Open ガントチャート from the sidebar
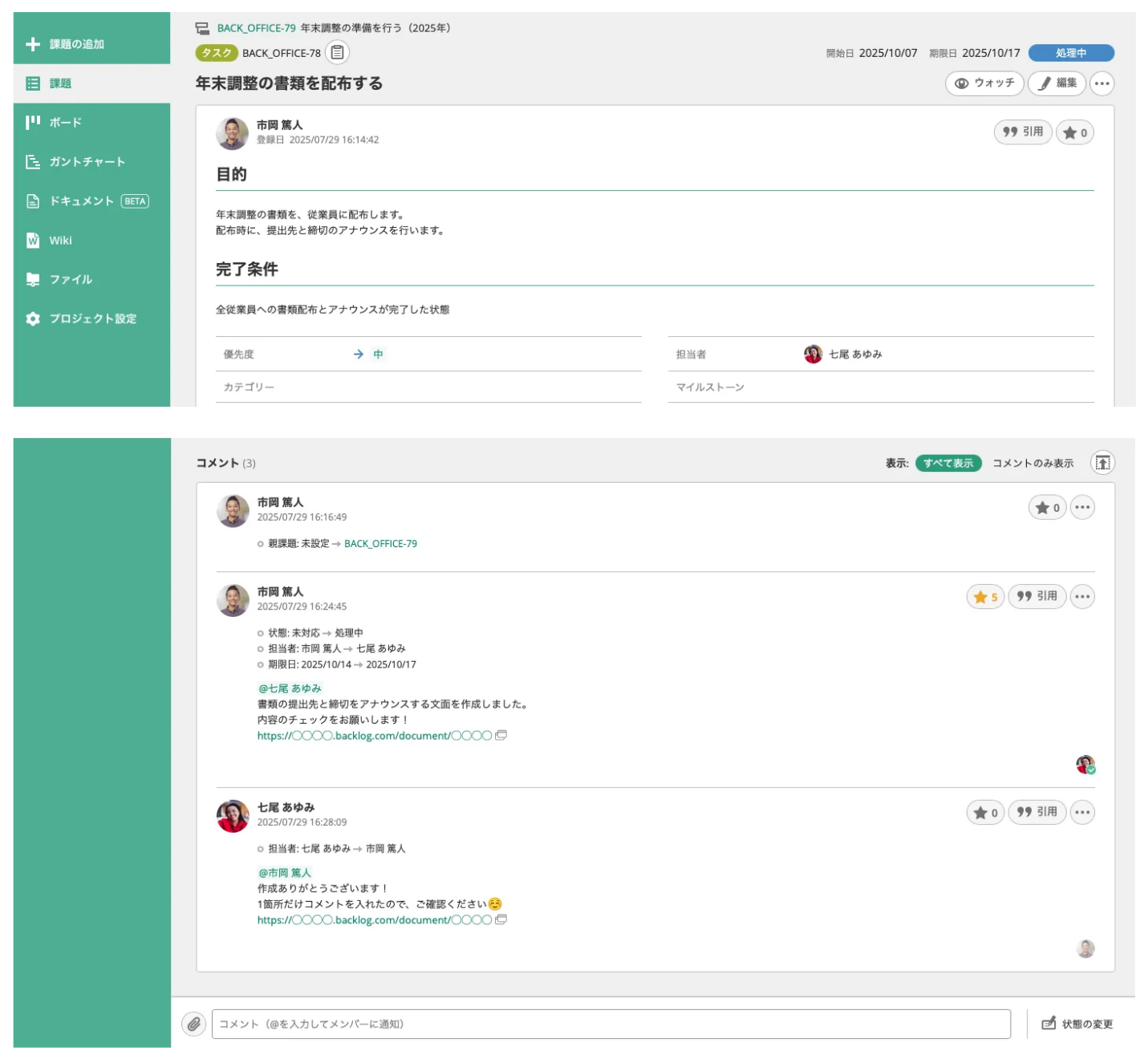This screenshot has width=1148, height=1059. (x=91, y=162)
